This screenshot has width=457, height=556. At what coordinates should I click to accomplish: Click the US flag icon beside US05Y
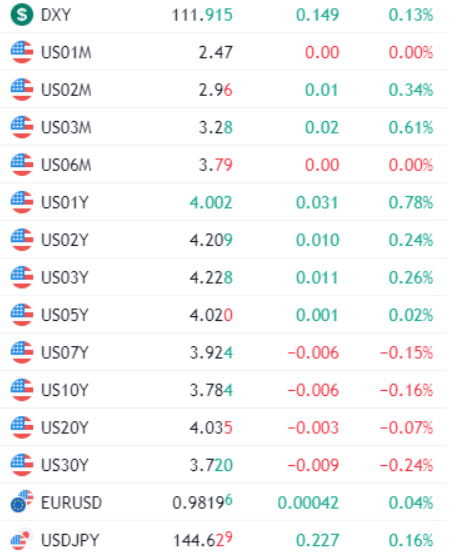click(x=22, y=315)
